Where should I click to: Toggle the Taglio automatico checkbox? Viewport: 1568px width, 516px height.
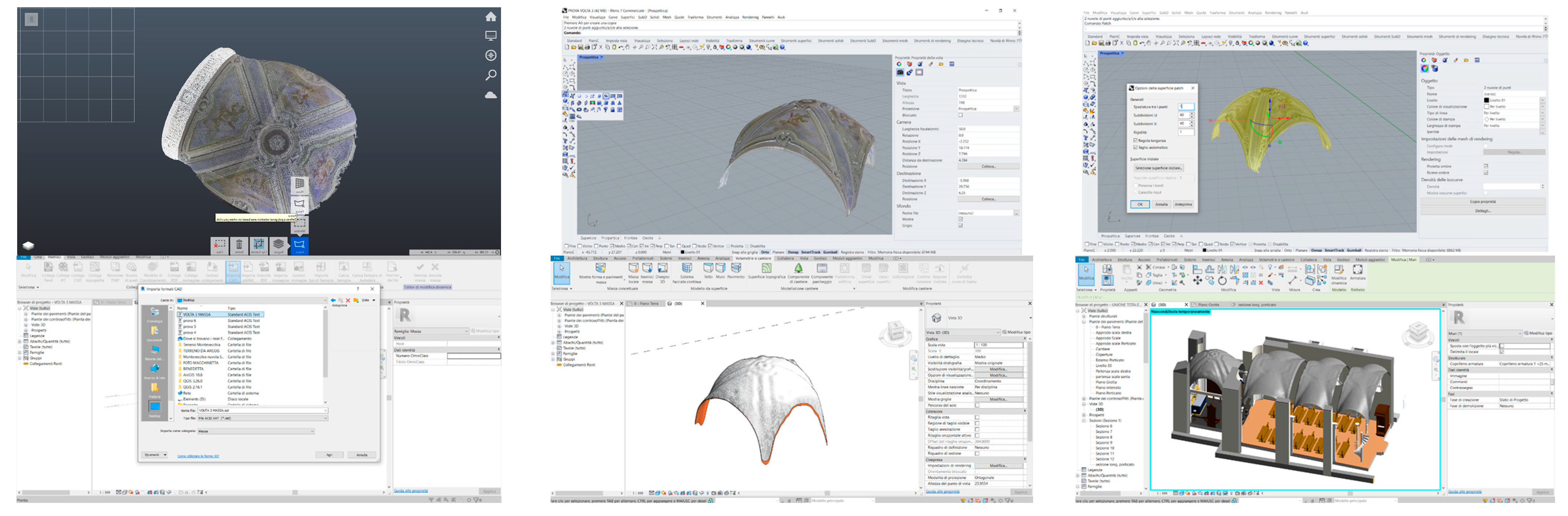click(1134, 147)
